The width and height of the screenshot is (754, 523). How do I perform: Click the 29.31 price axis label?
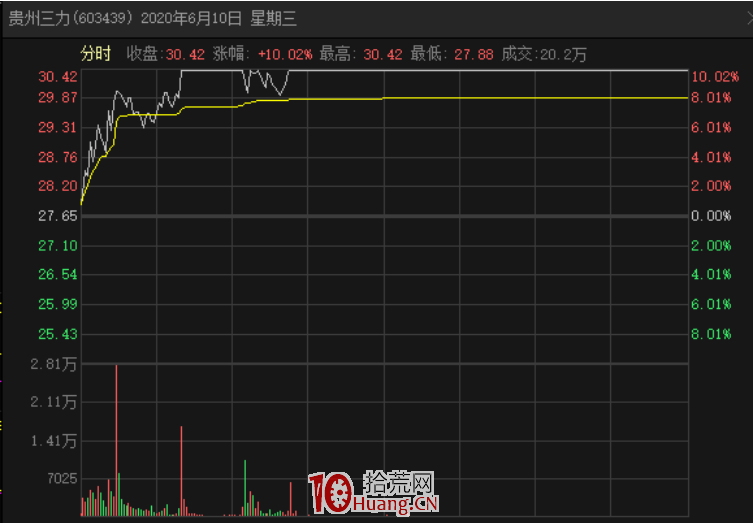tap(58, 127)
